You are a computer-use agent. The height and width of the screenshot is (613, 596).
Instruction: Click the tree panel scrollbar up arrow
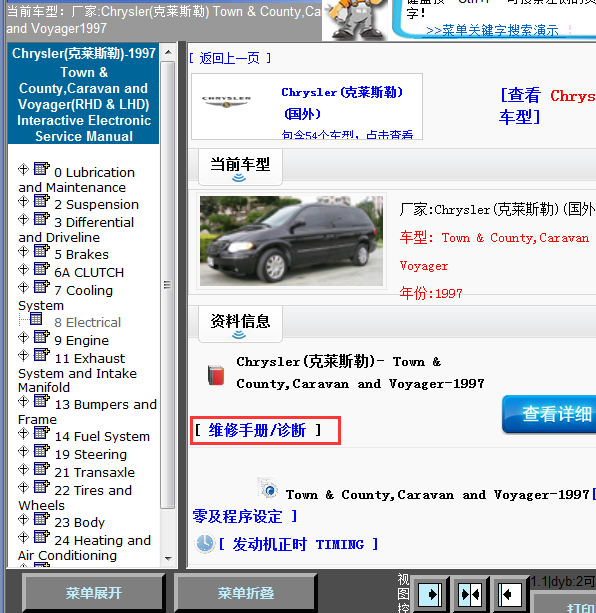pyautogui.click(x=168, y=52)
